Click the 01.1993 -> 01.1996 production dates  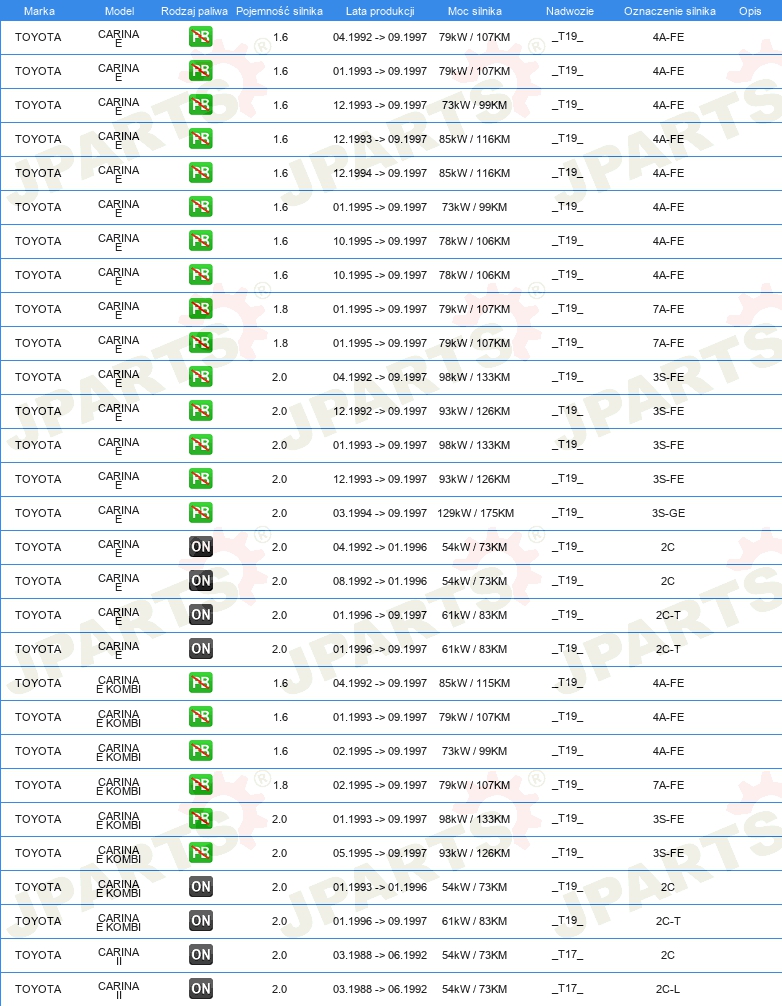(x=380, y=887)
